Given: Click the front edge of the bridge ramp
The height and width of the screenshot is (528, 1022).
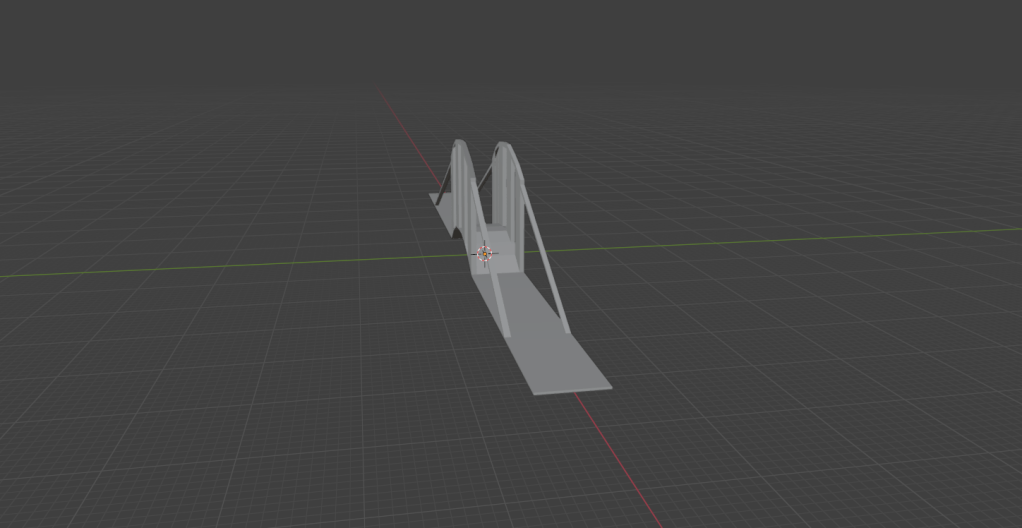Looking at the screenshot, I should pyautogui.click(x=572, y=391).
